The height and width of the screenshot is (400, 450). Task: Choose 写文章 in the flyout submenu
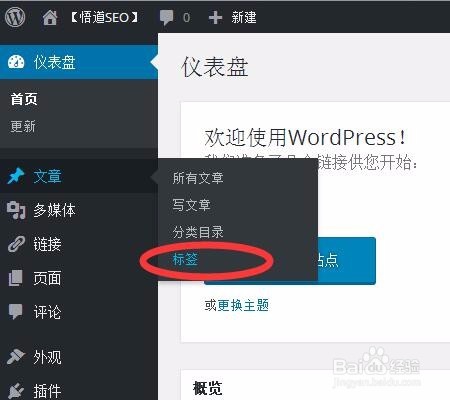coord(191,205)
